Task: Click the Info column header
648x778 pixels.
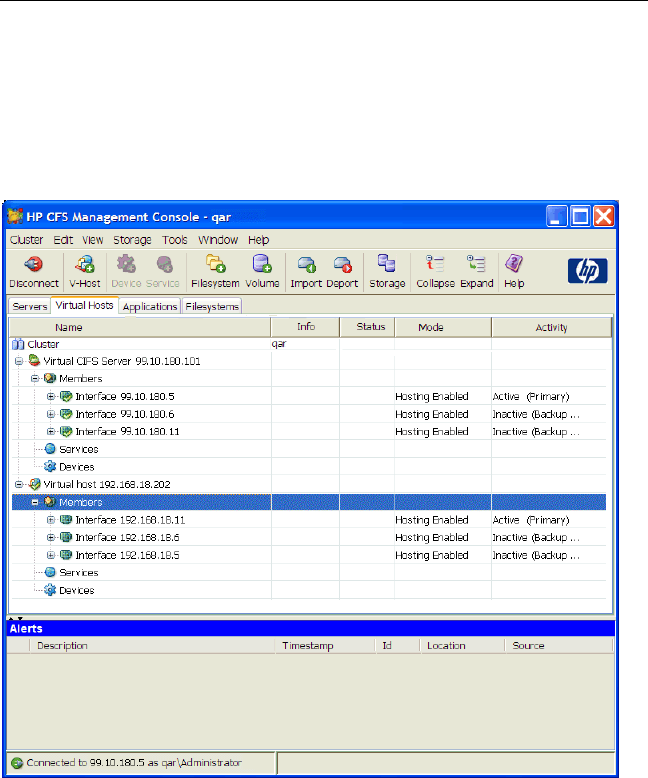Action: [306, 327]
